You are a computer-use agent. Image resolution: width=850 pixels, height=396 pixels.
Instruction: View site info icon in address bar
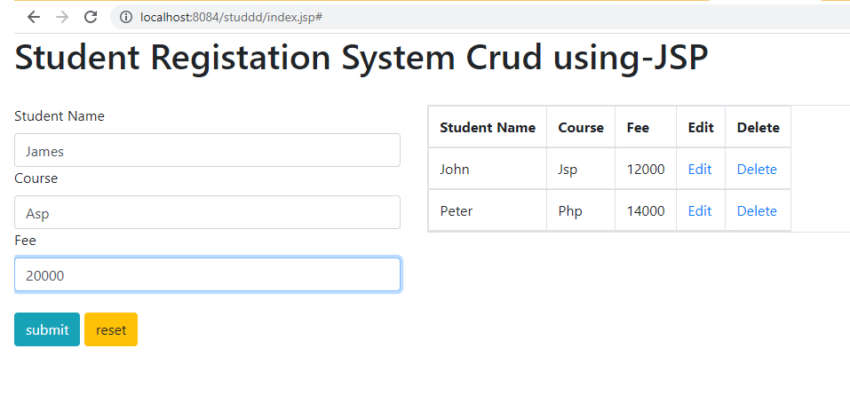pos(126,17)
